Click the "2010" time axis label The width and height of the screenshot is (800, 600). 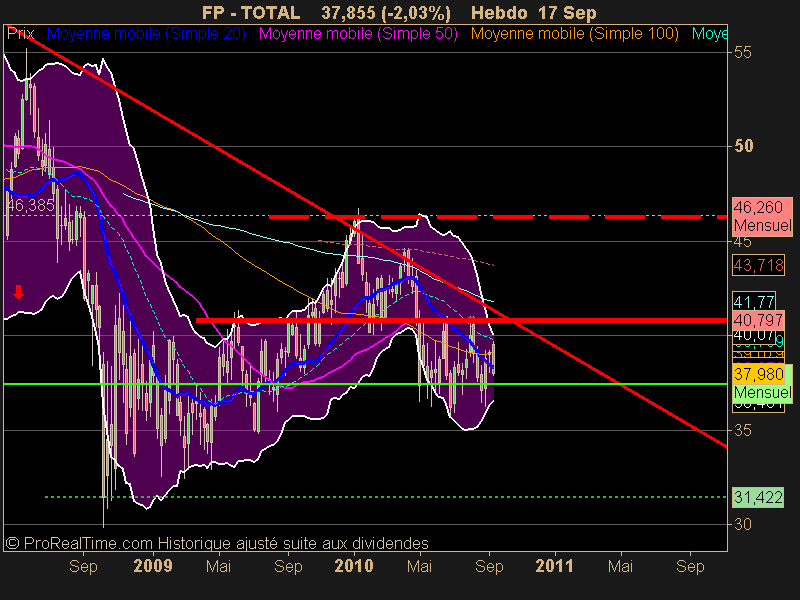coord(354,566)
